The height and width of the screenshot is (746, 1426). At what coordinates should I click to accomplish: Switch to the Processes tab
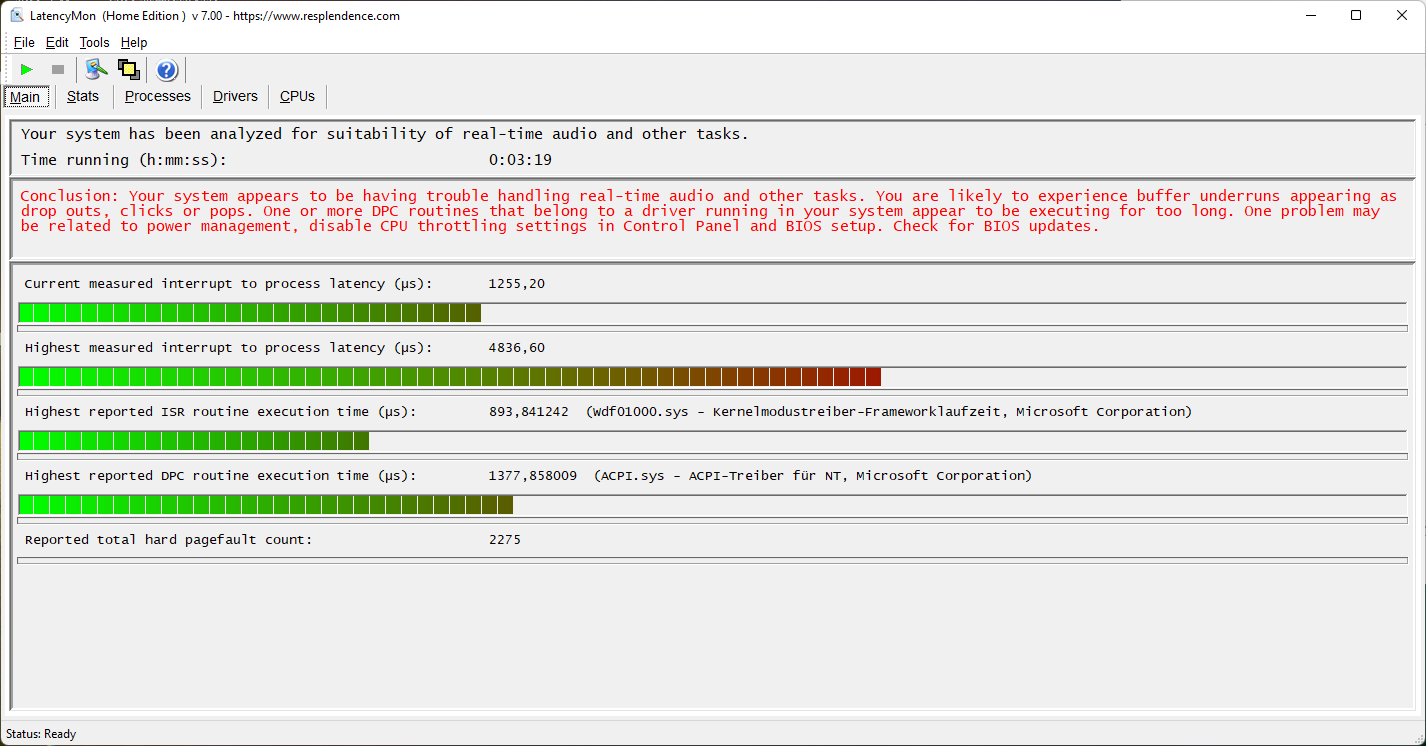[x=157, y=96]
